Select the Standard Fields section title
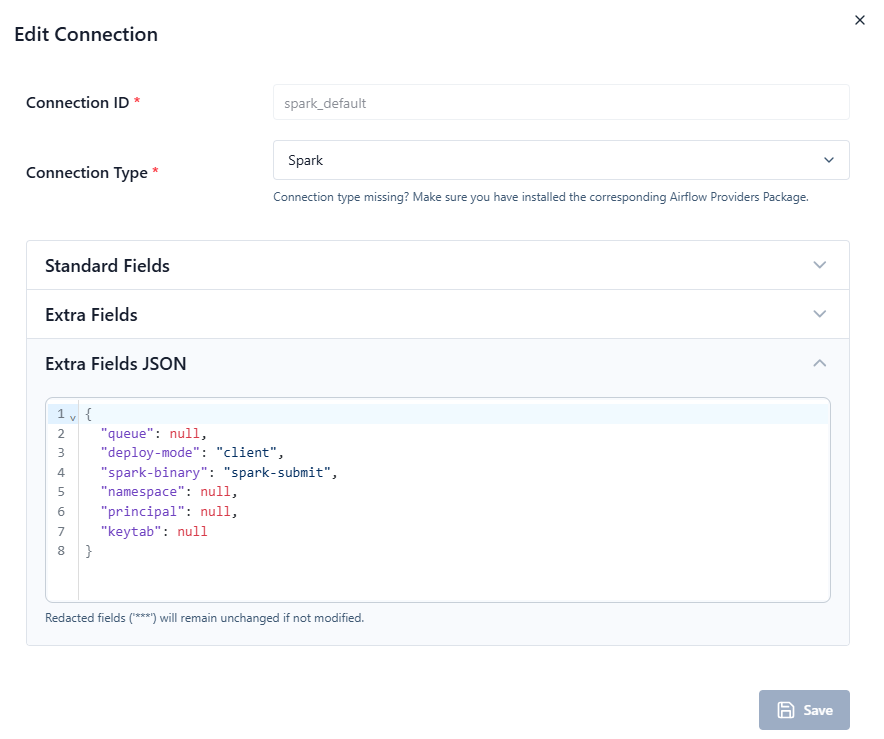884x739 pixels. (107, 265)
